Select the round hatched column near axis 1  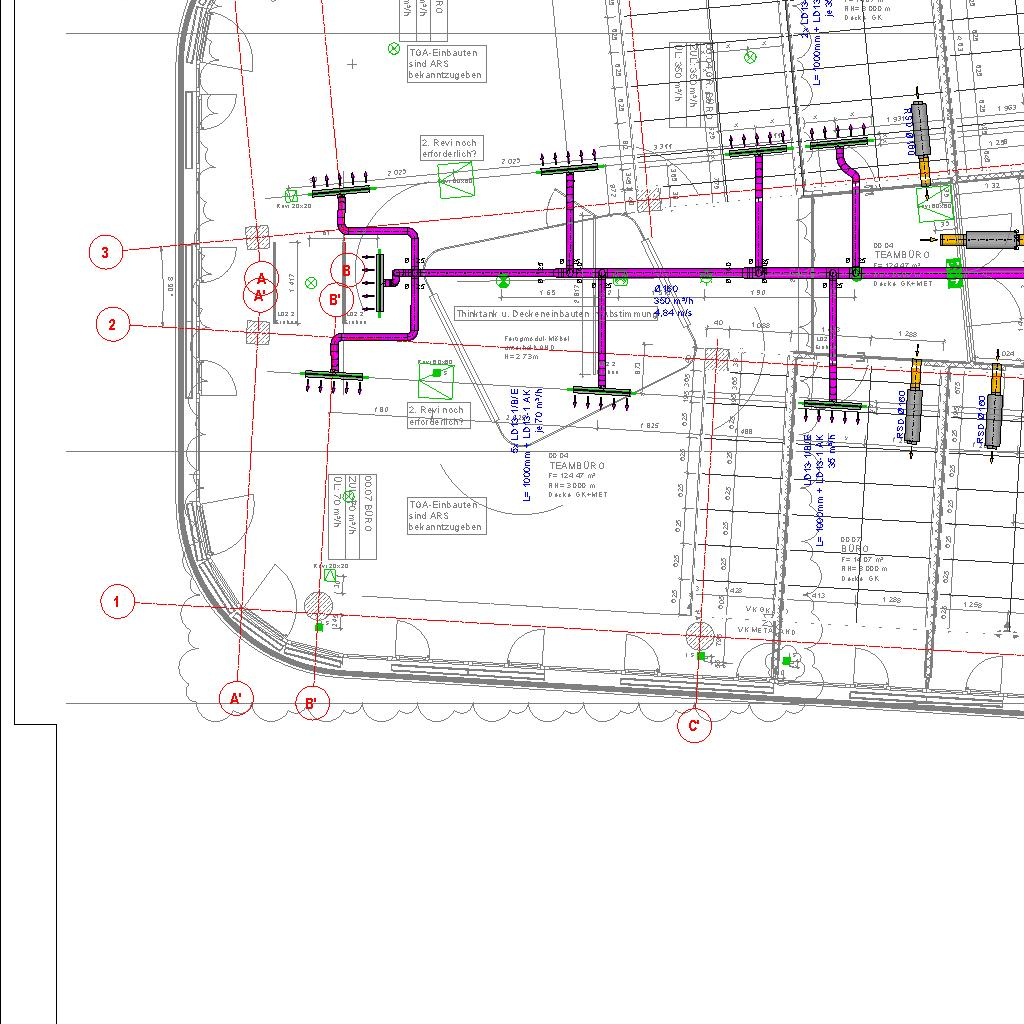click(x=319, y=606)
